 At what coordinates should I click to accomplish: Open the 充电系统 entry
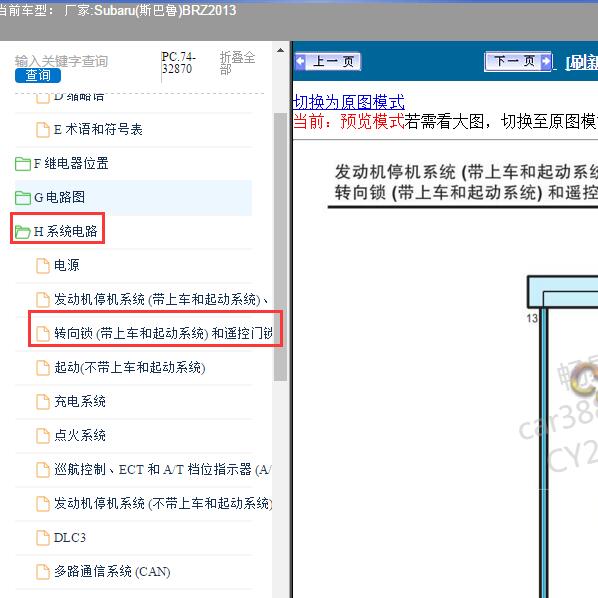[80, 402]
